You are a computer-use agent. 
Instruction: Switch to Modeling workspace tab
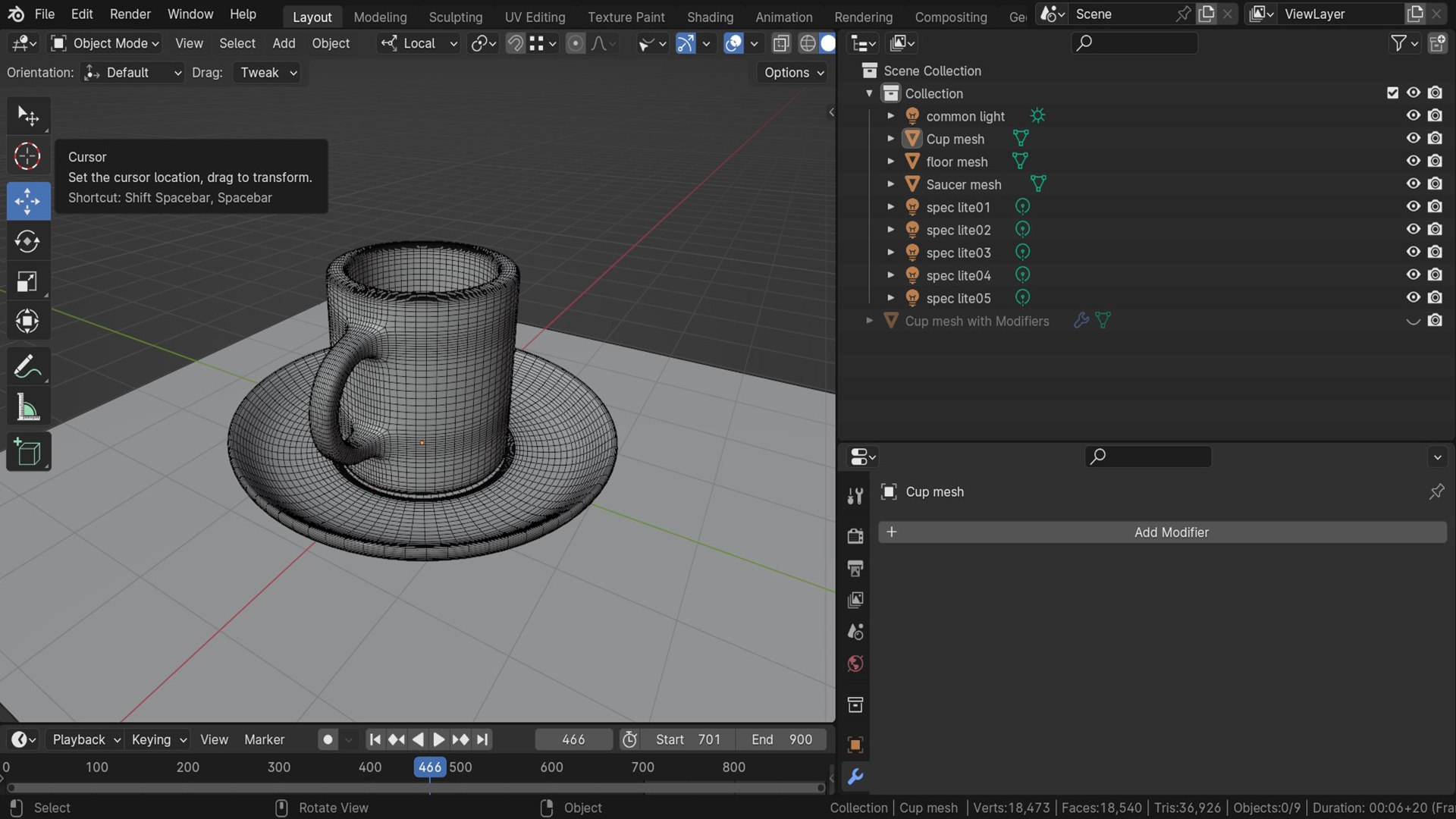(380, 17)
